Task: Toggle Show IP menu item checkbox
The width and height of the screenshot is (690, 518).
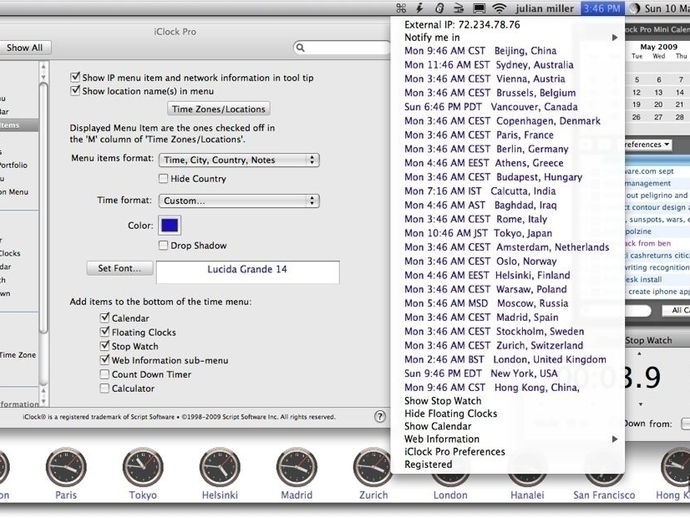Action: 75,77
